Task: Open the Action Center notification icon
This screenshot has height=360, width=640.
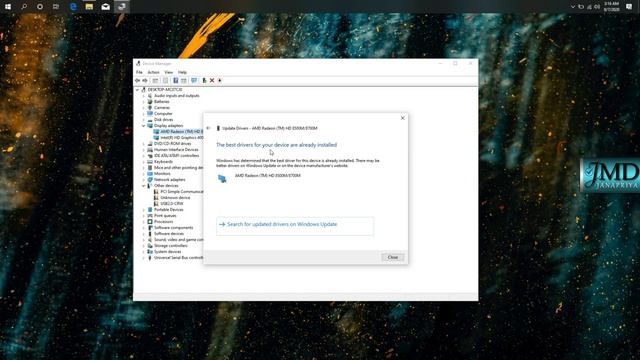Action: 629,7
